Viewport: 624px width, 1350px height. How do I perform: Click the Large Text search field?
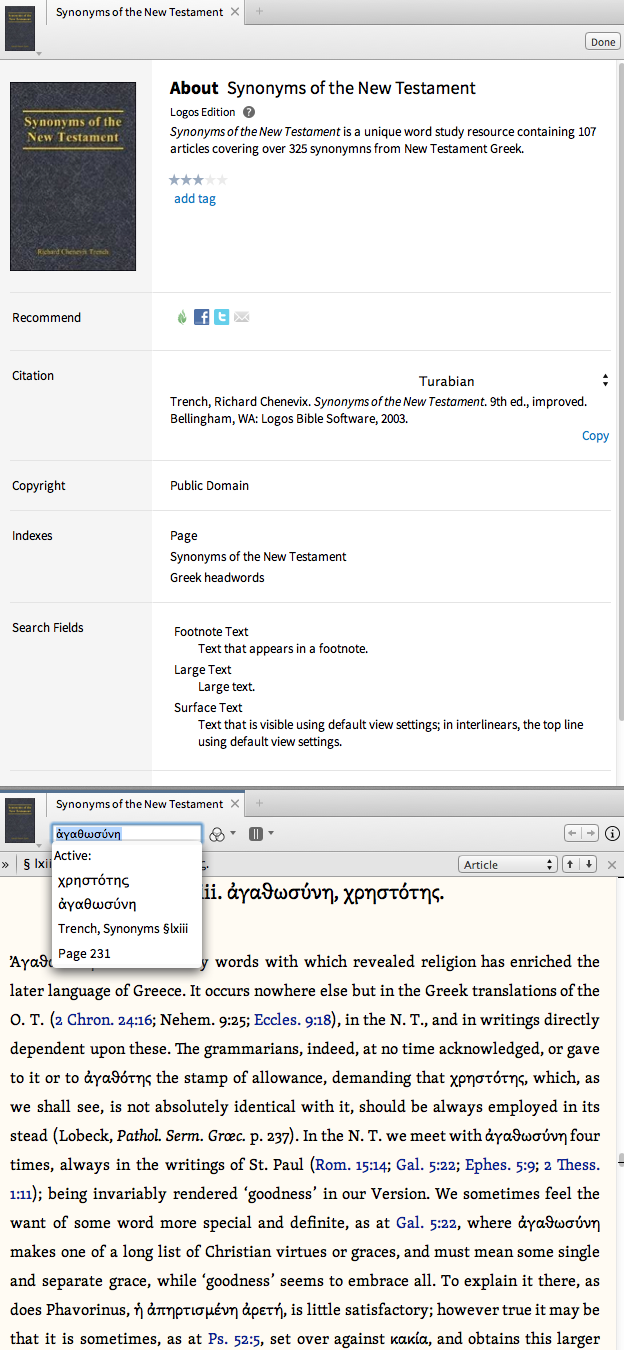202,670
